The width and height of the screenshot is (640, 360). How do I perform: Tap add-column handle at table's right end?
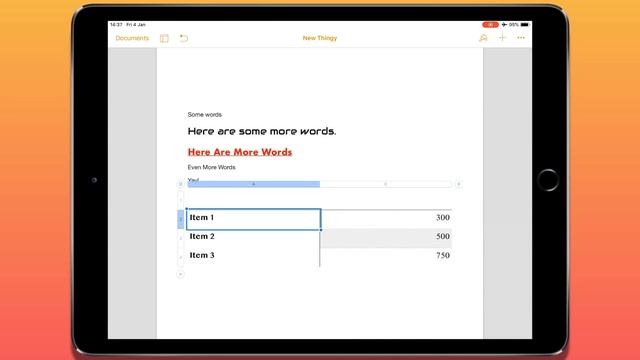(458, 184)
